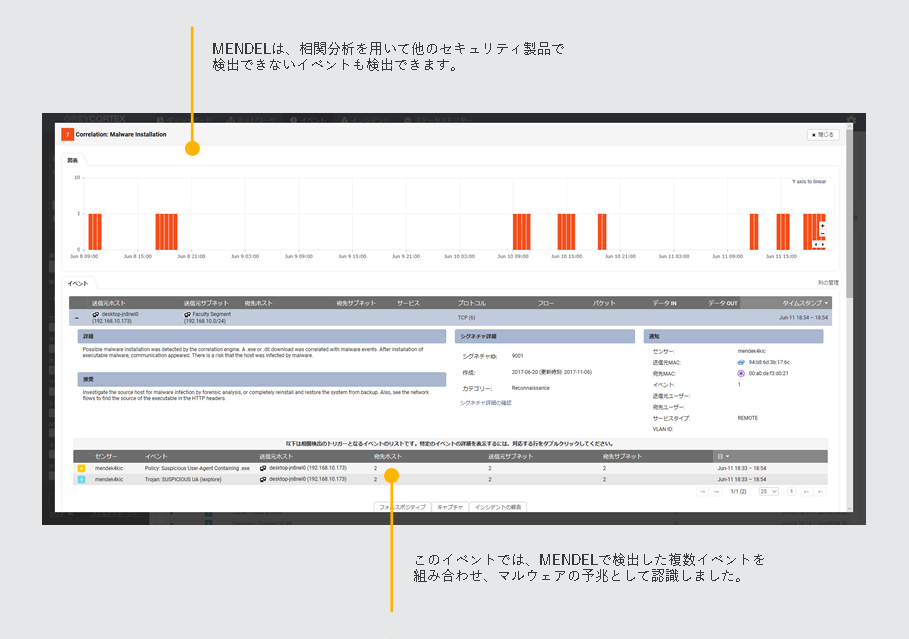Click the プロトコル column header
The image size is (909, 639).
click(472, 303)
